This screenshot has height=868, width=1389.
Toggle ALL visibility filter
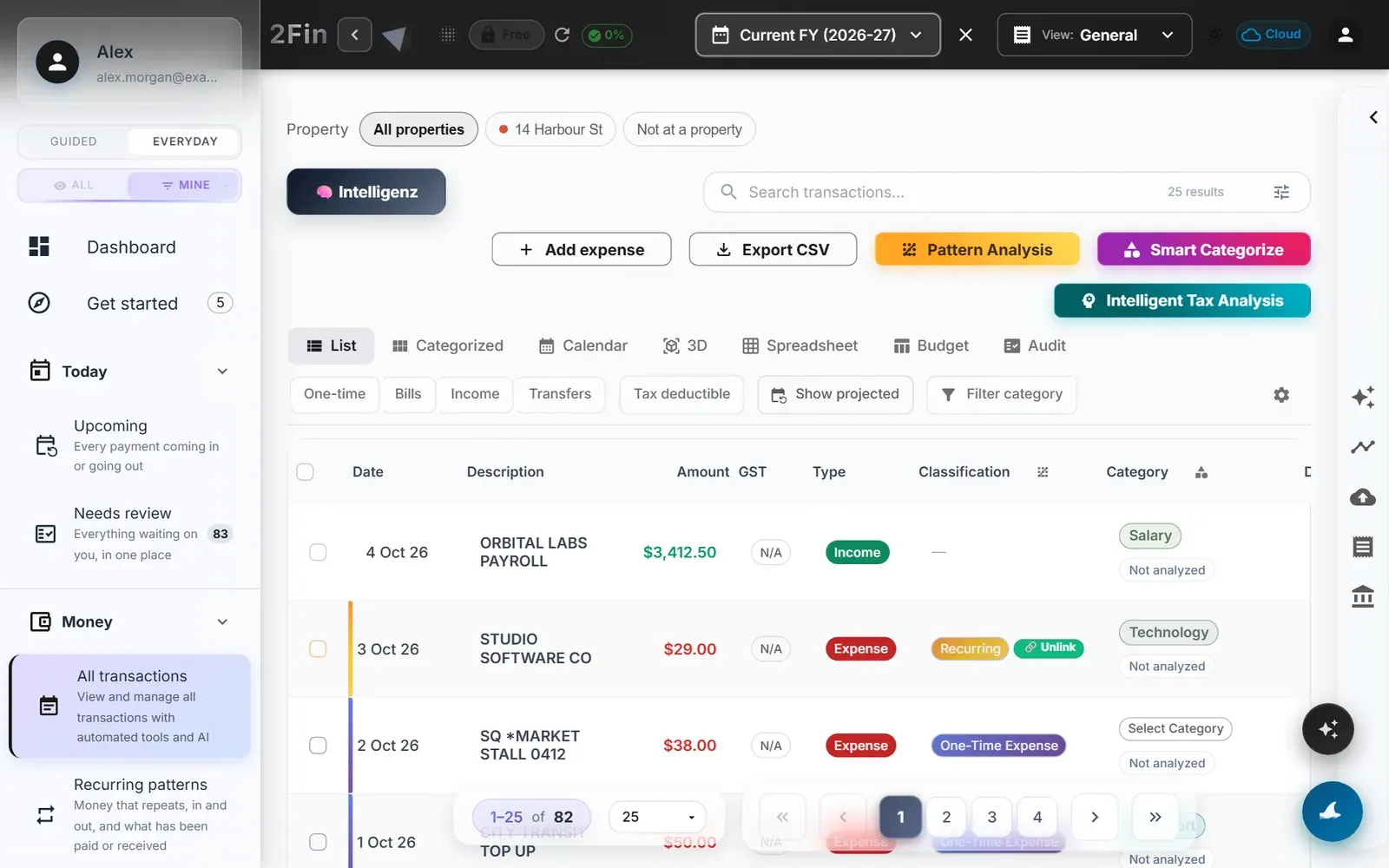point(74,185)
